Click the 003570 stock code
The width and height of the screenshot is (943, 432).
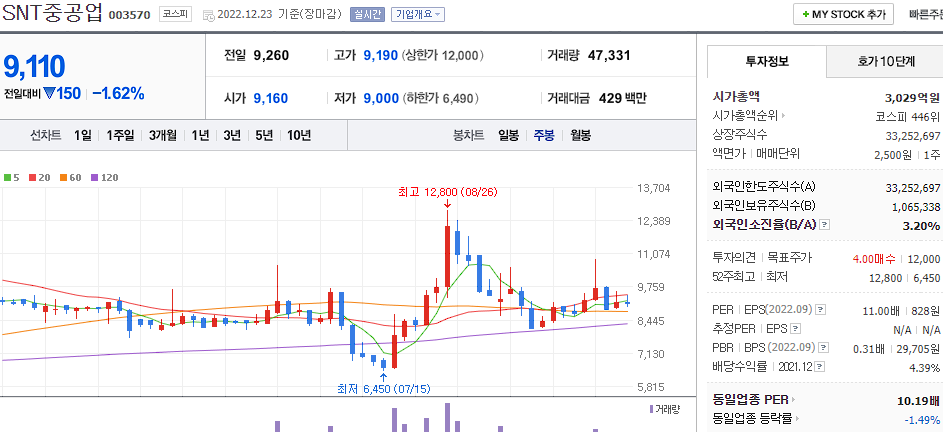pyautogui.click(x=129, y=15)
